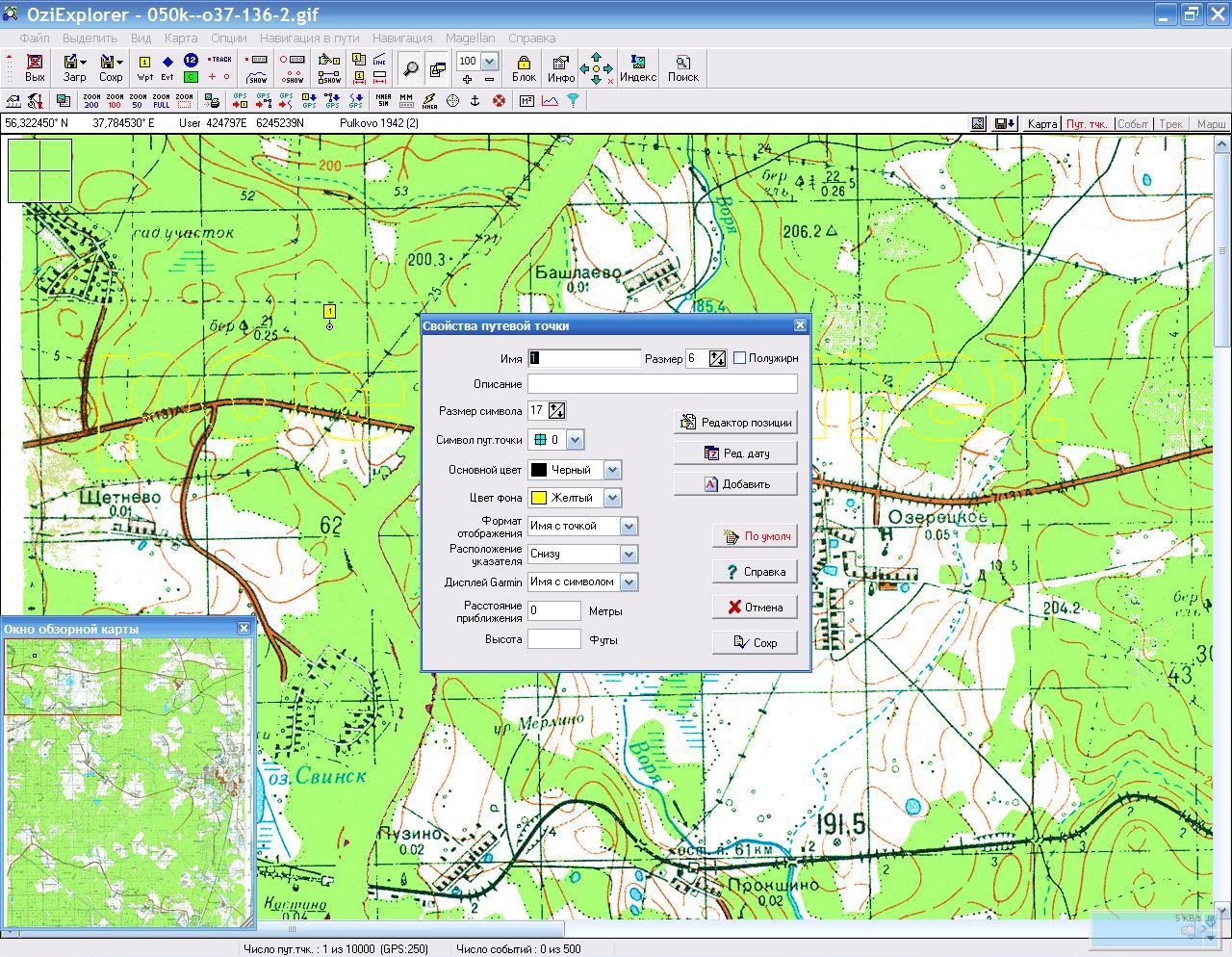Set map zoom to 200 percent icon
Image resolution: width=1232 pixels, height=957 pixels.
(x=91, y=100)
